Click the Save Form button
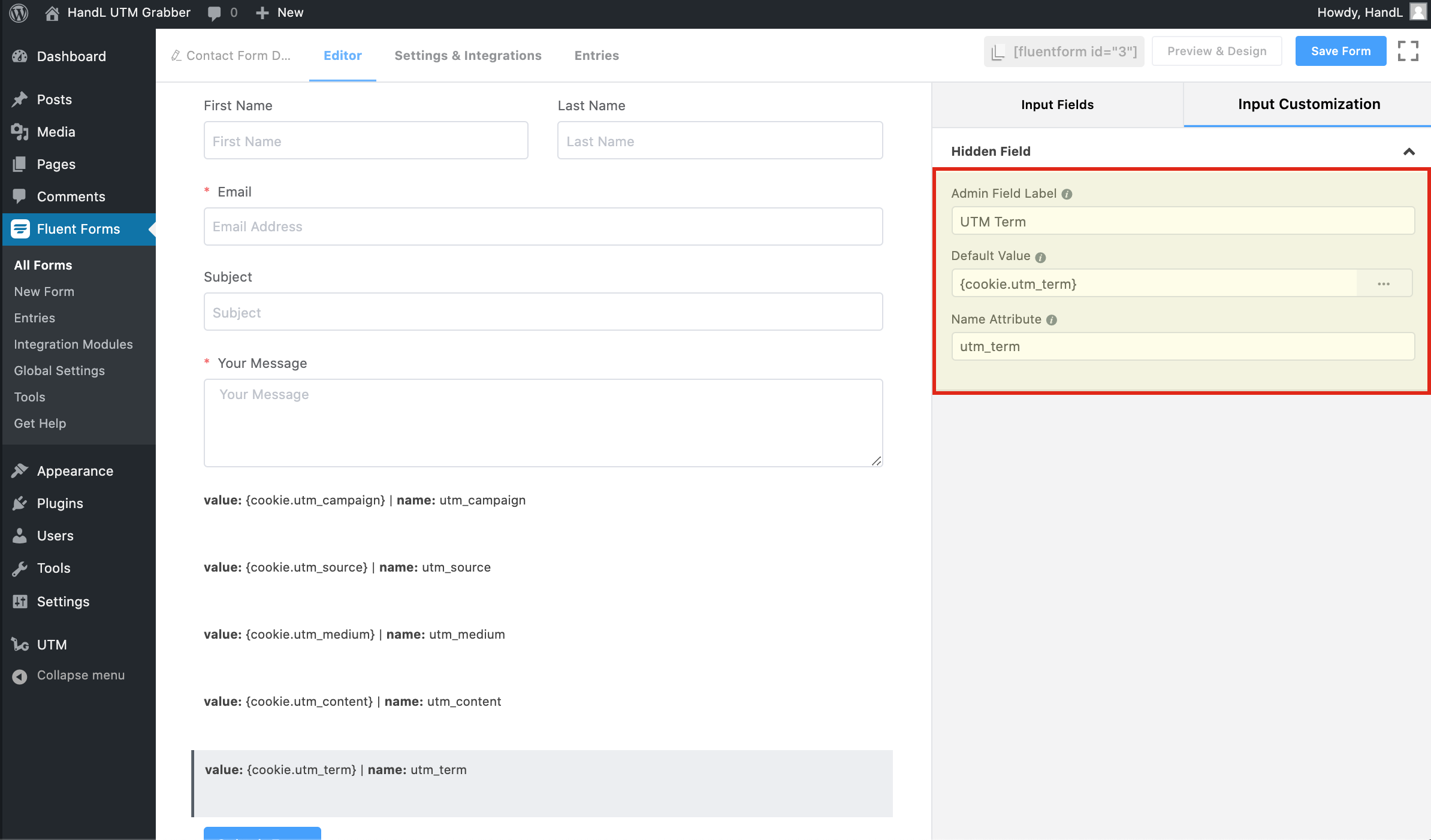This screenshot has height=840, width=1431. pos(1341,52)
